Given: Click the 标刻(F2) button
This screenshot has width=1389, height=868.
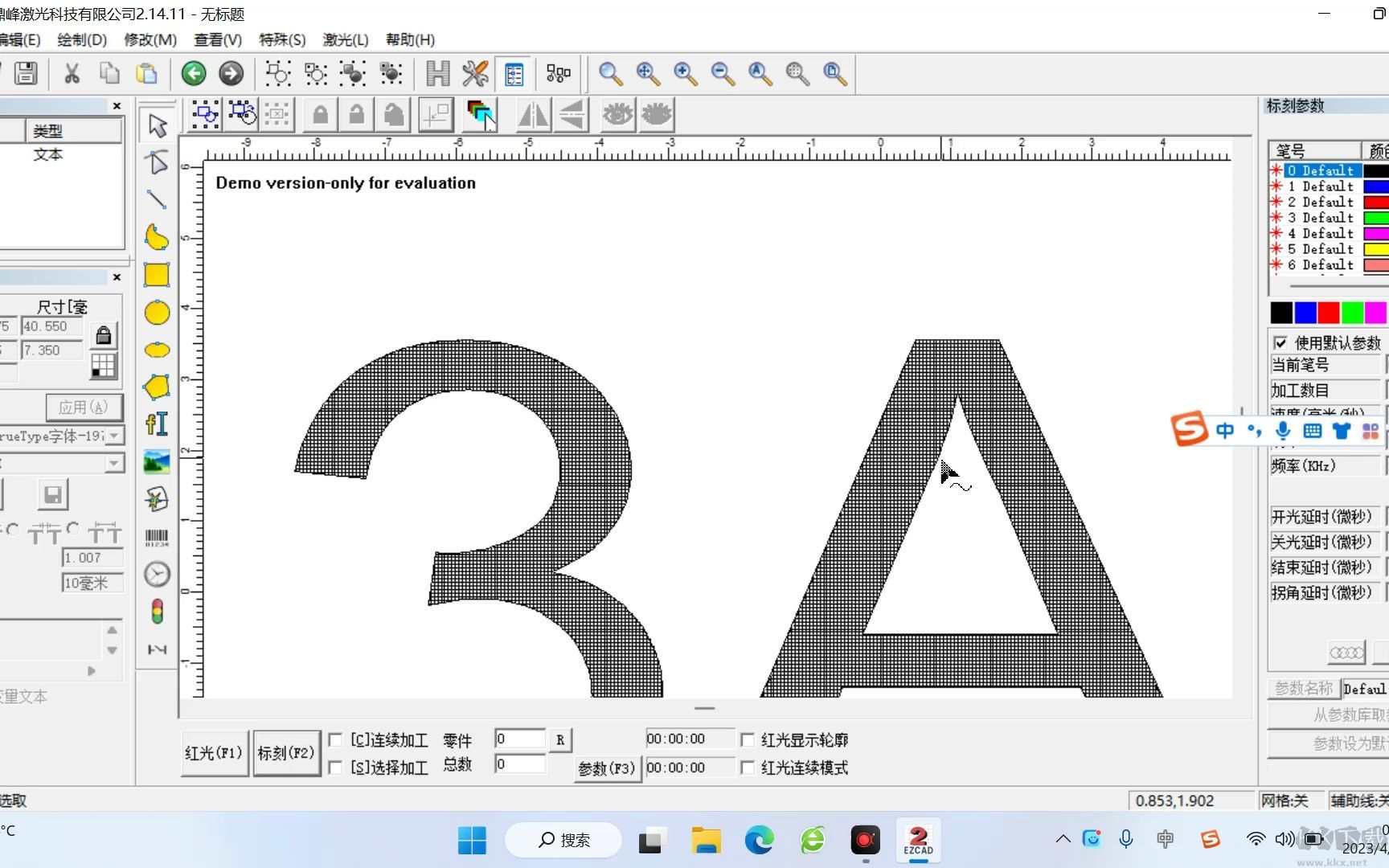Looking at the screenshot, I should [286, 752].
